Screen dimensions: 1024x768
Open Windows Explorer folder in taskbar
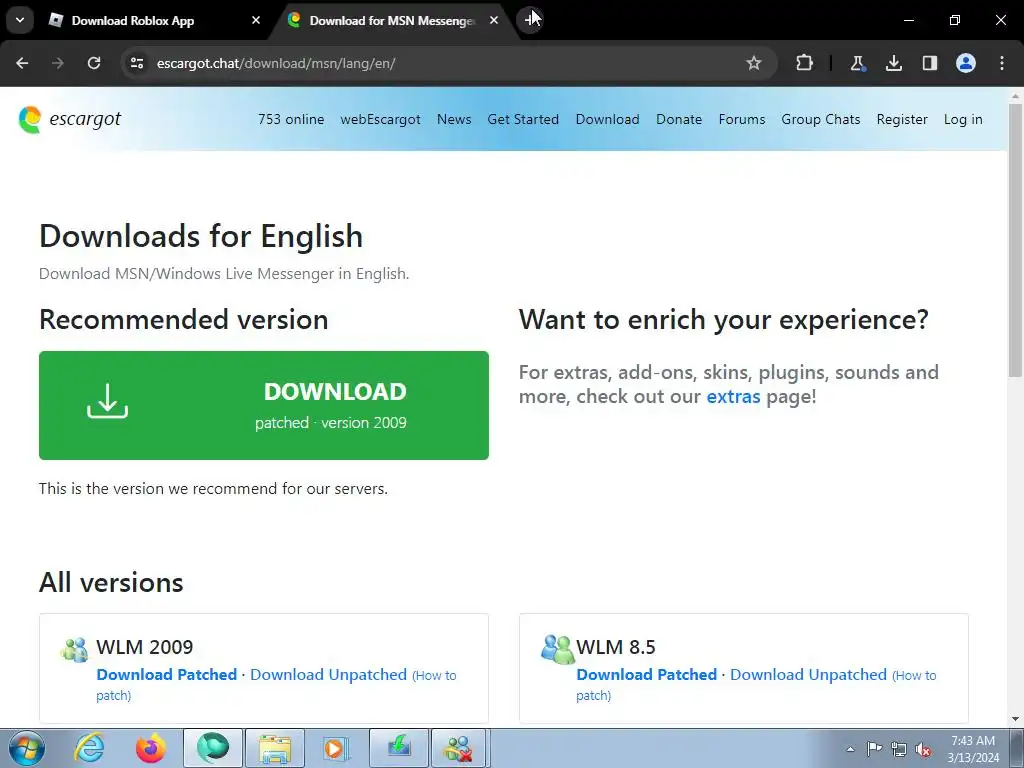click(x=275, y=748)
